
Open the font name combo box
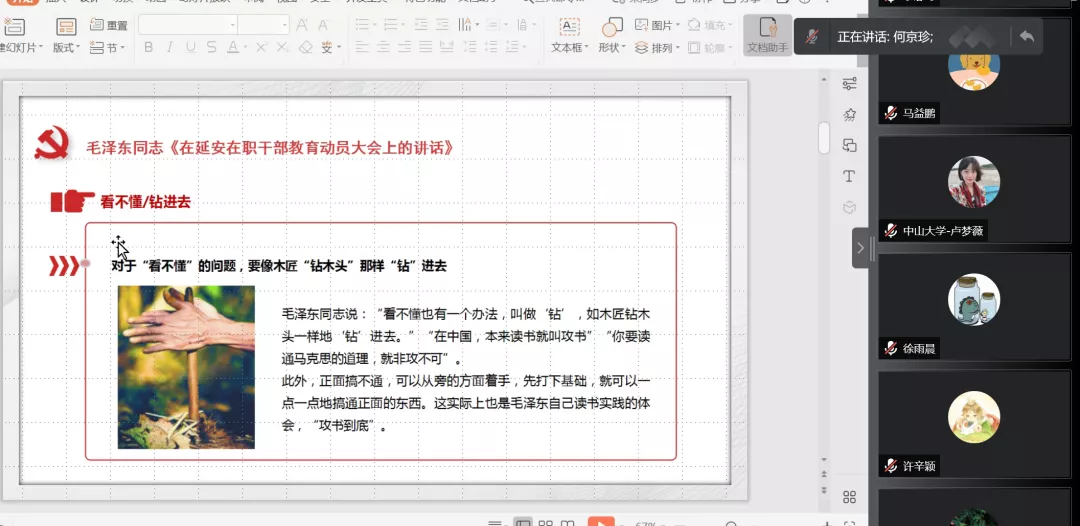187,25
